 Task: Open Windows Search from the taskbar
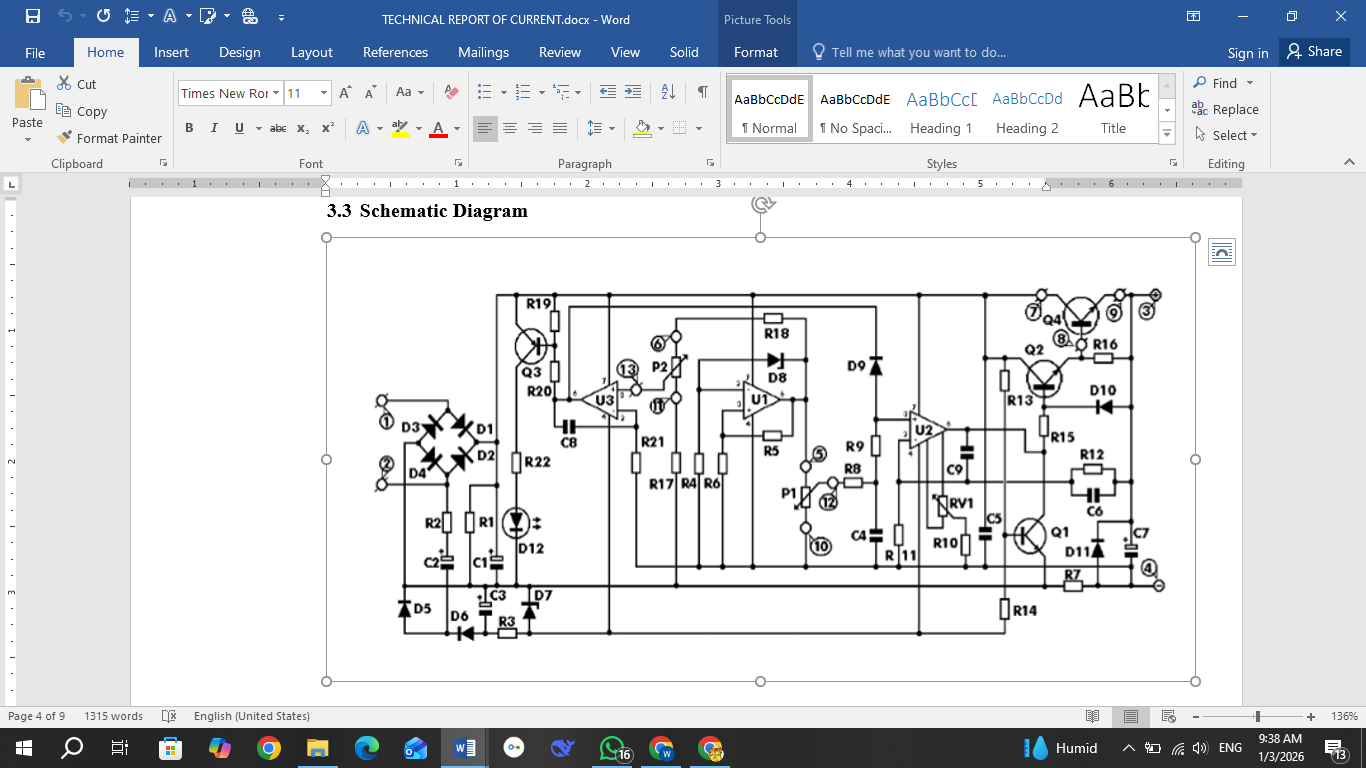72,748
